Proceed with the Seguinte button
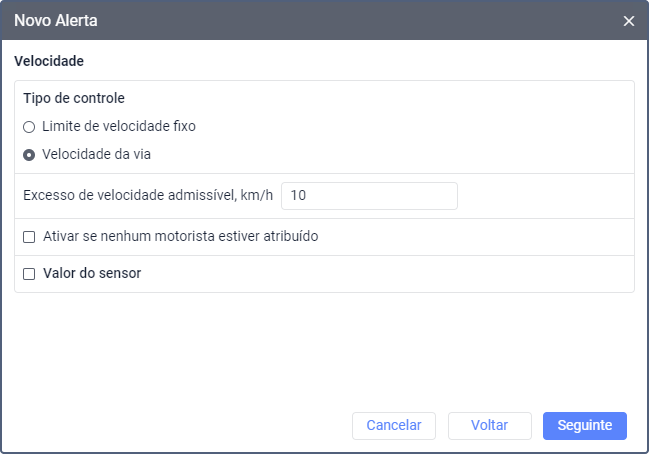 point(584,425)
